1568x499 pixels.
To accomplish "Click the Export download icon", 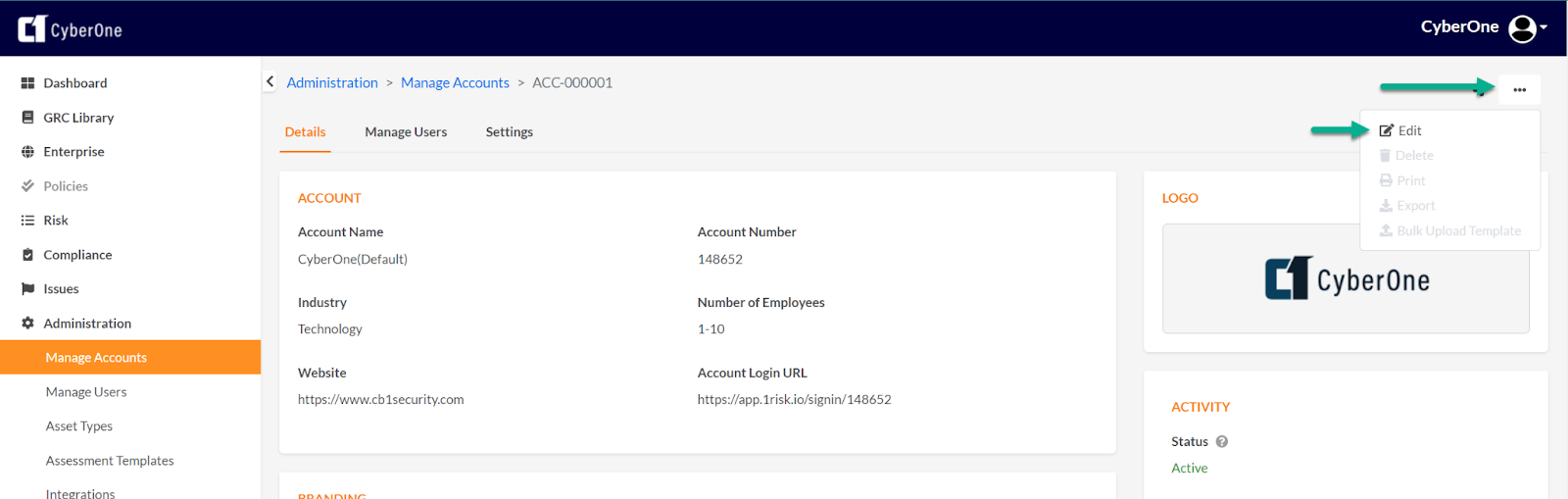I will point(1386,206).
